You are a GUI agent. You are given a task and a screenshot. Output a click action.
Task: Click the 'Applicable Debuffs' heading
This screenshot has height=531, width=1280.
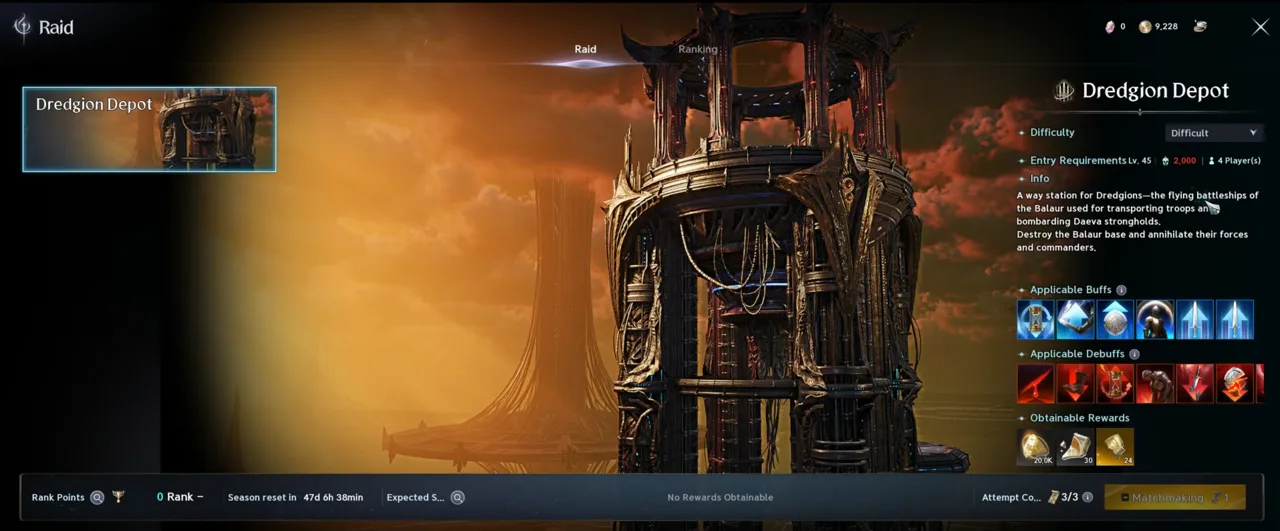(x=1077, y=354)
